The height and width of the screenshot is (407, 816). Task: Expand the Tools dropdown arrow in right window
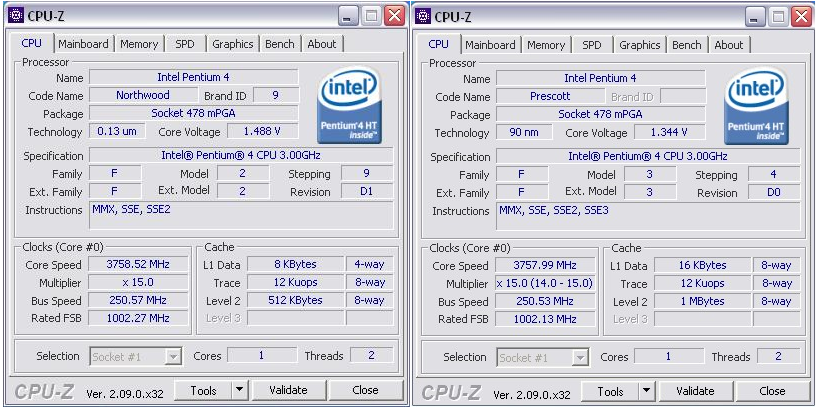[x=646, y=391]
